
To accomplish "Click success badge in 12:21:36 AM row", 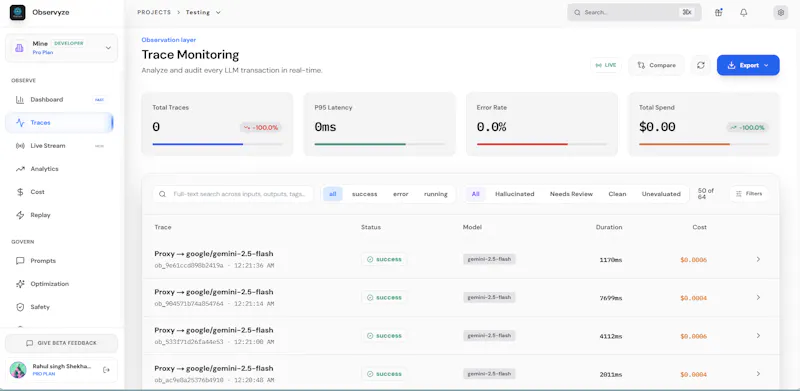I will (384, 259).
